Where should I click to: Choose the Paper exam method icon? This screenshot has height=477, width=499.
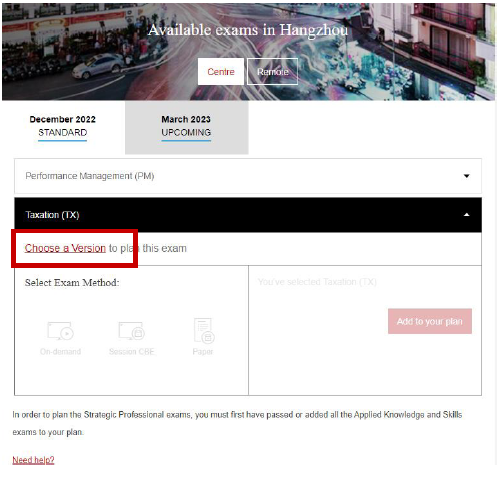pos(204,330)
